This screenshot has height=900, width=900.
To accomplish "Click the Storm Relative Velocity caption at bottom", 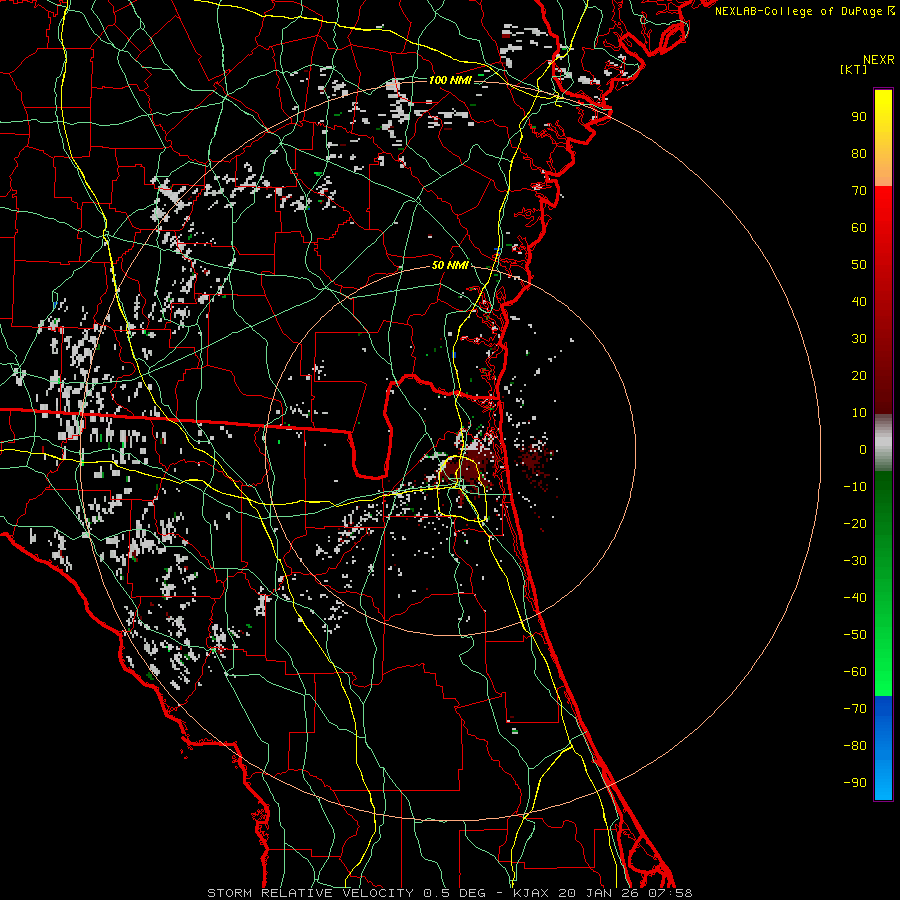I will click(x=450, y=893).
